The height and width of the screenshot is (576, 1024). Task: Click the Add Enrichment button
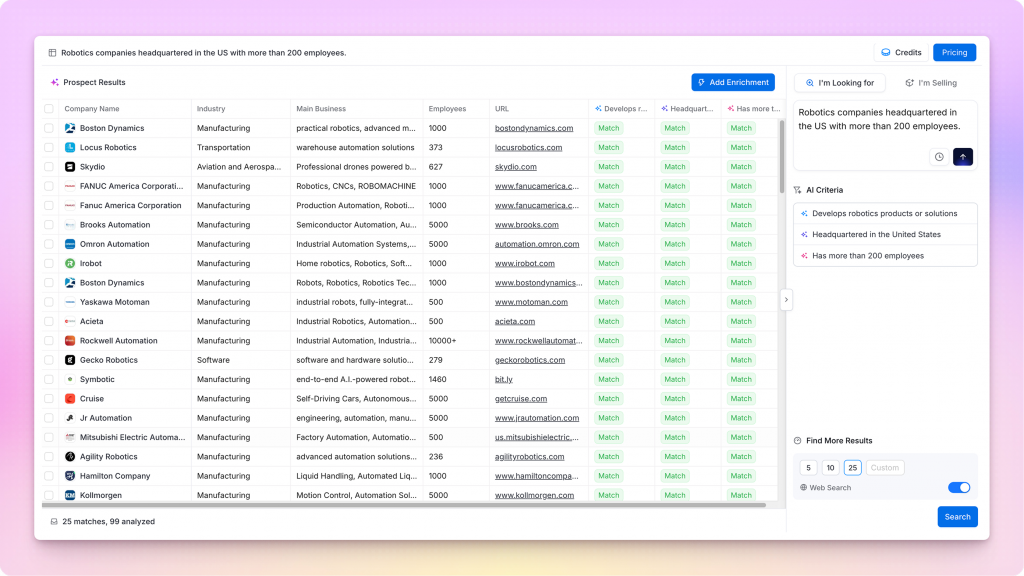coord(732,82)
